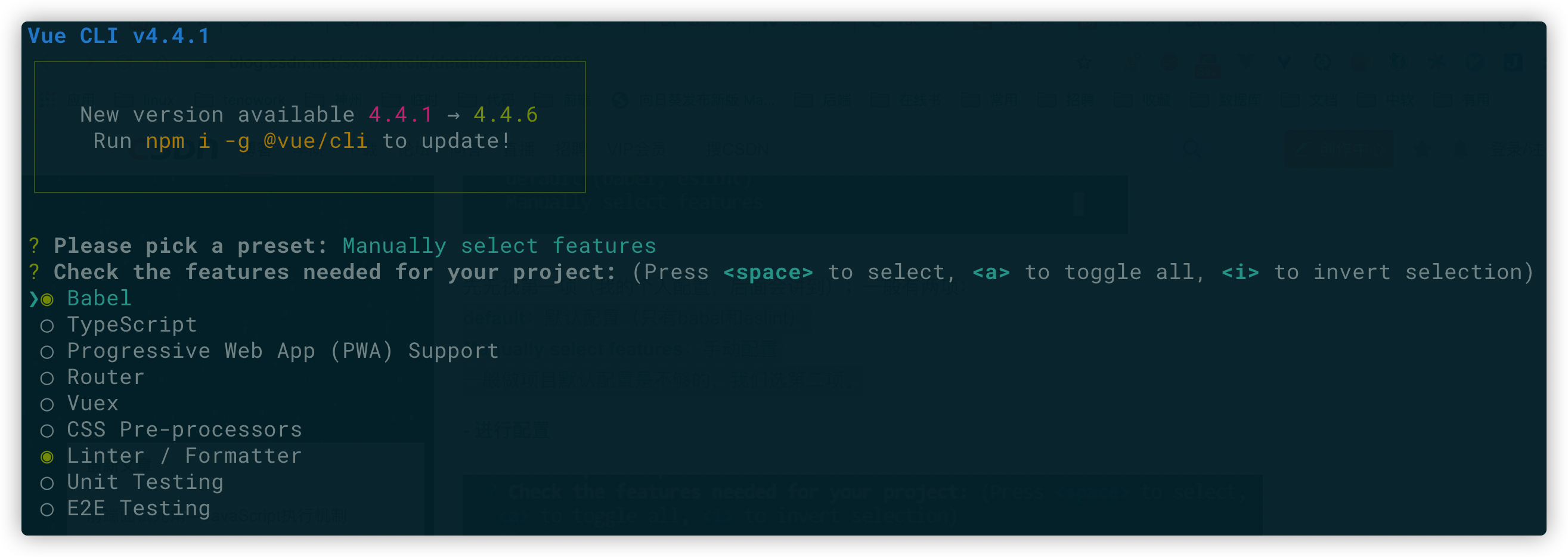The width and height of the screenshot is (1568, 557).
Task: Click the npm i -g @vue/cli command text
Action: click(256, 141)
